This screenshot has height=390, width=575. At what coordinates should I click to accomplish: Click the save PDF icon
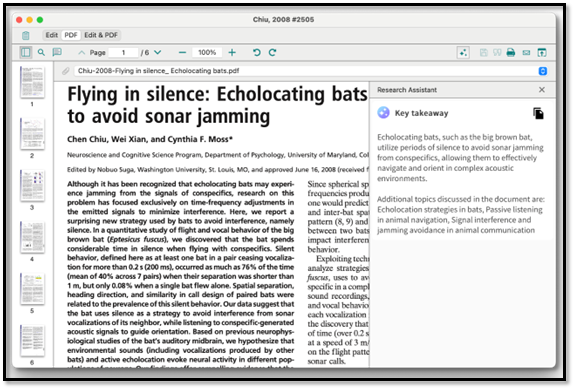tap(484, 53)
